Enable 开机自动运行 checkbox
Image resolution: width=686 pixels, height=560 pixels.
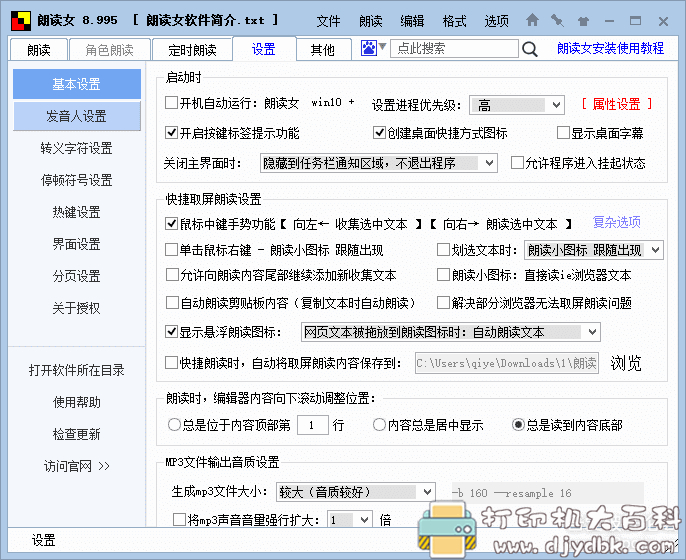tap(171, 103)
